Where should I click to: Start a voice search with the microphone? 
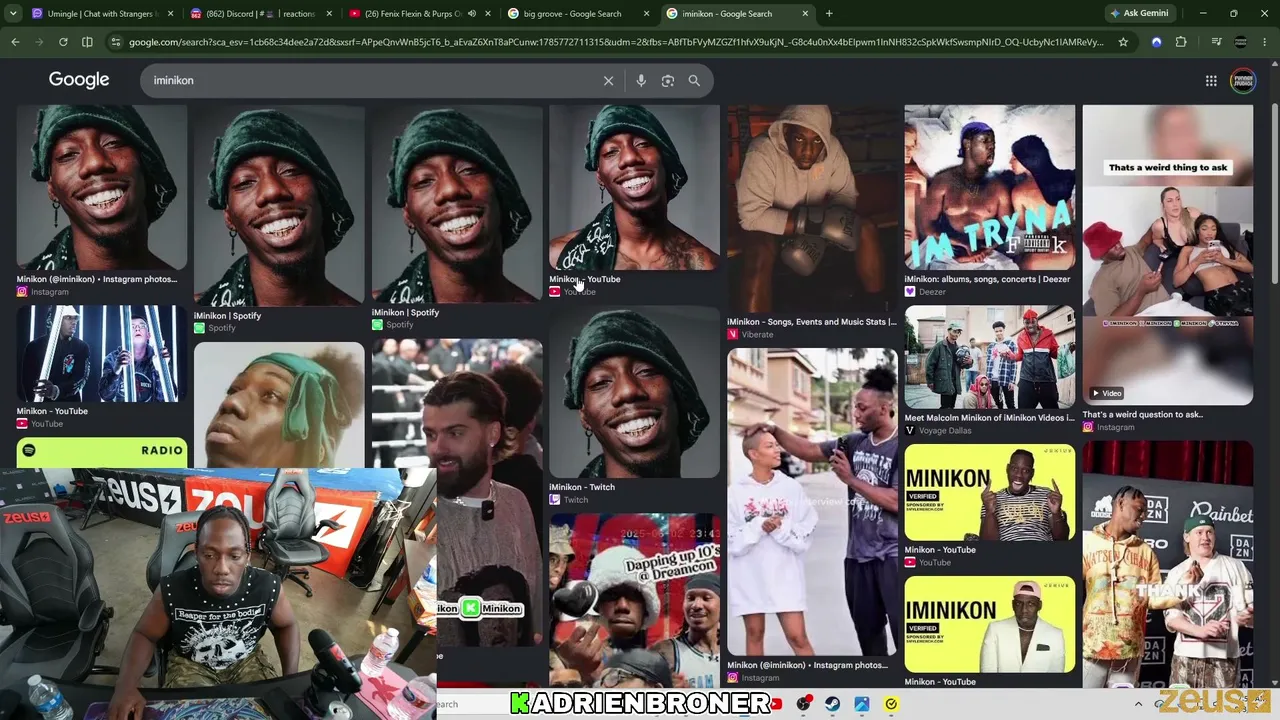(641, 81)
